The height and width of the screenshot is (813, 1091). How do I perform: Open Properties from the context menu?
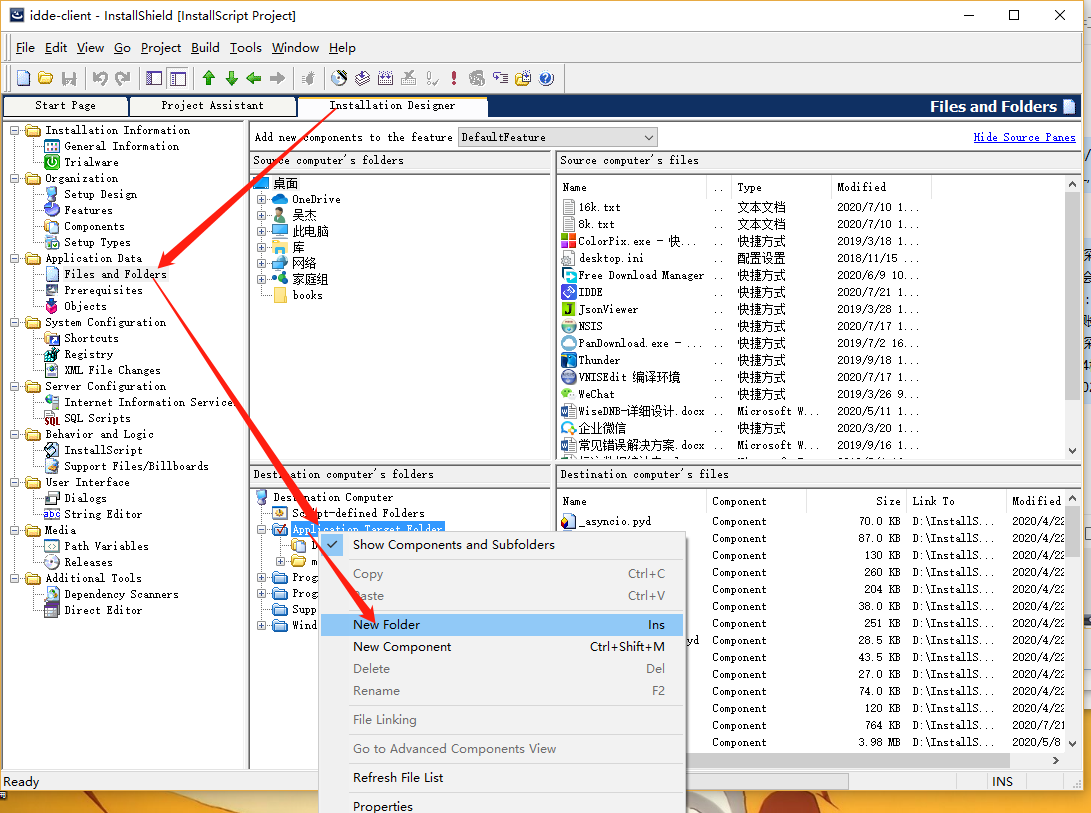(x=502, y=806)
